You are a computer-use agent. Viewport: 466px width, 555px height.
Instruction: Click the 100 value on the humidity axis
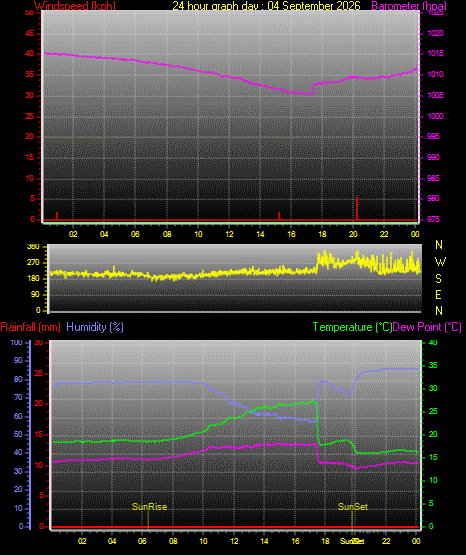click(x=17, y=342)
